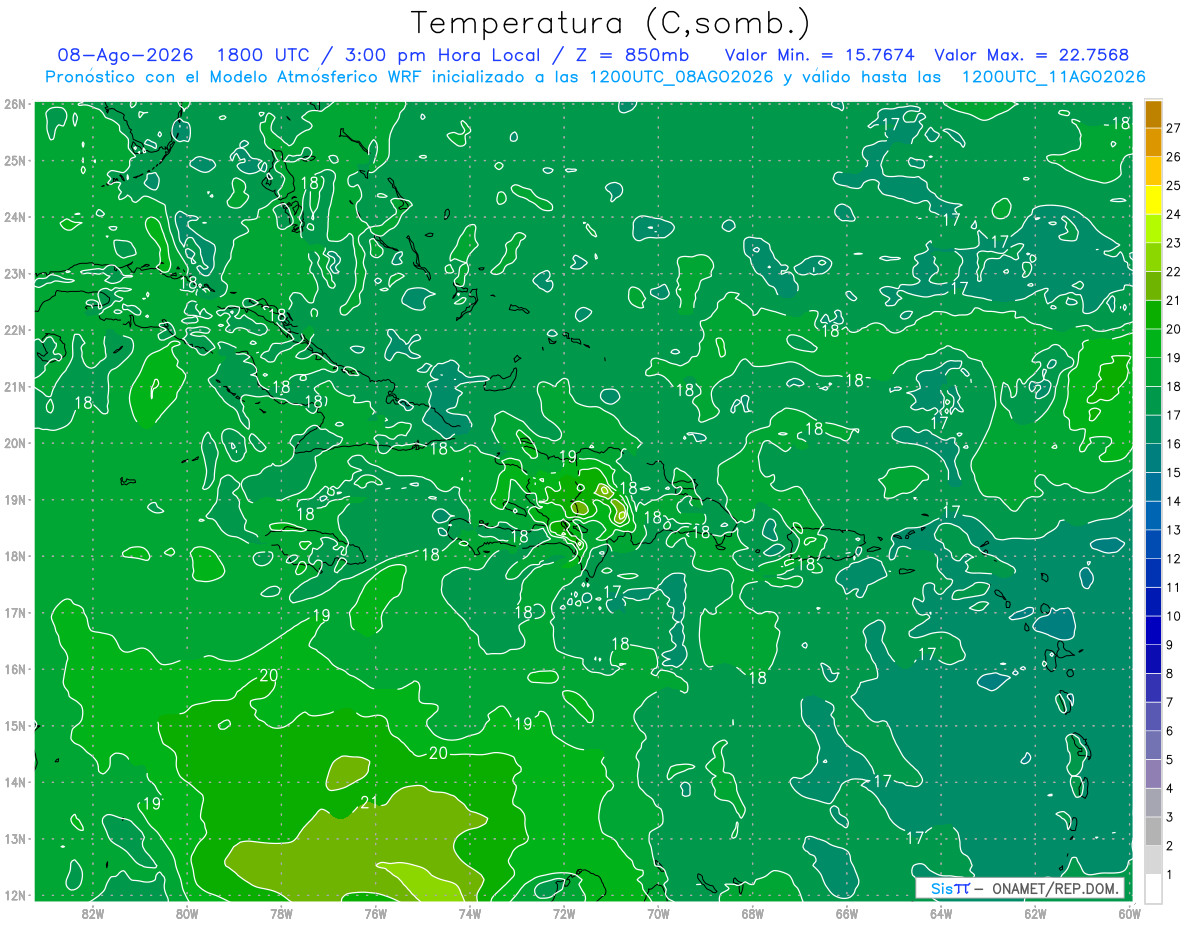The width and height of the screenshot is (1200, 927).
Task: Click the "70W" longitude axis label
Action: [x=658, y=913]
